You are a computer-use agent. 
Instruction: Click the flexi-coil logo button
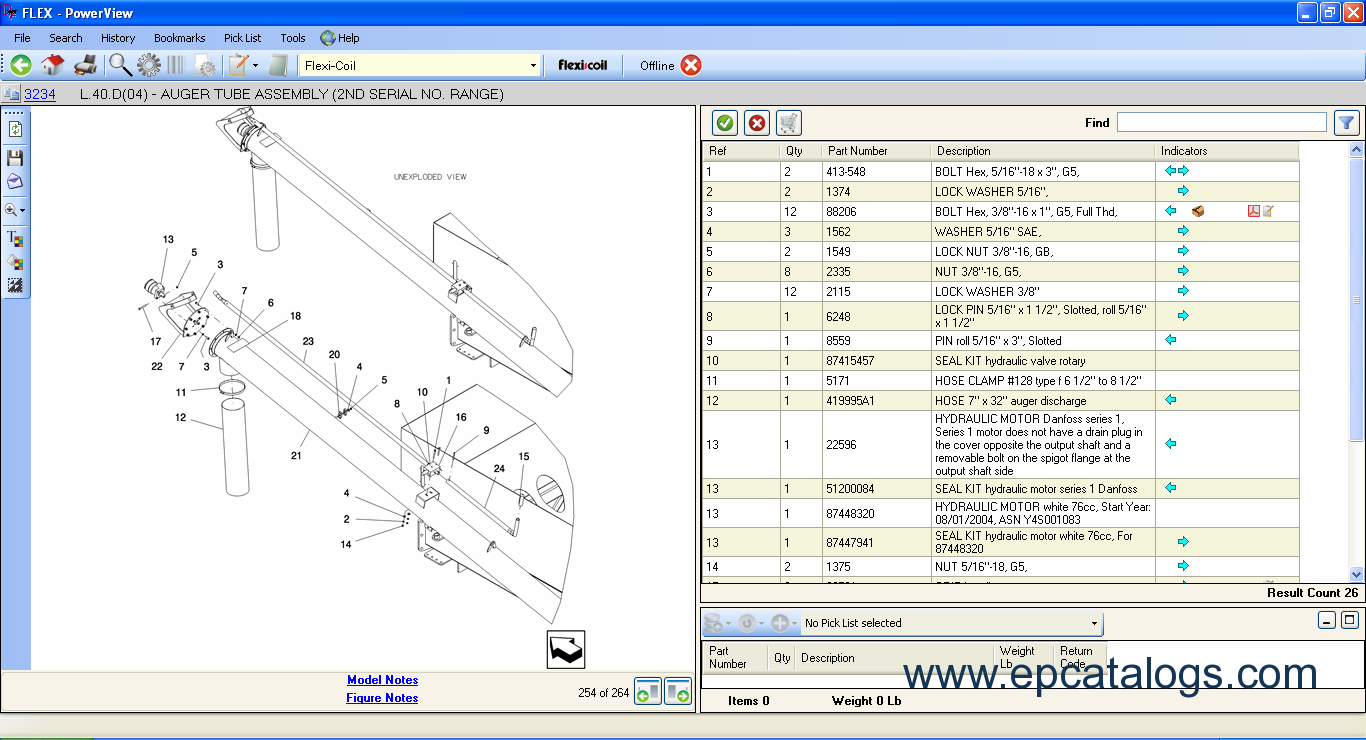(x=585, y=65)
